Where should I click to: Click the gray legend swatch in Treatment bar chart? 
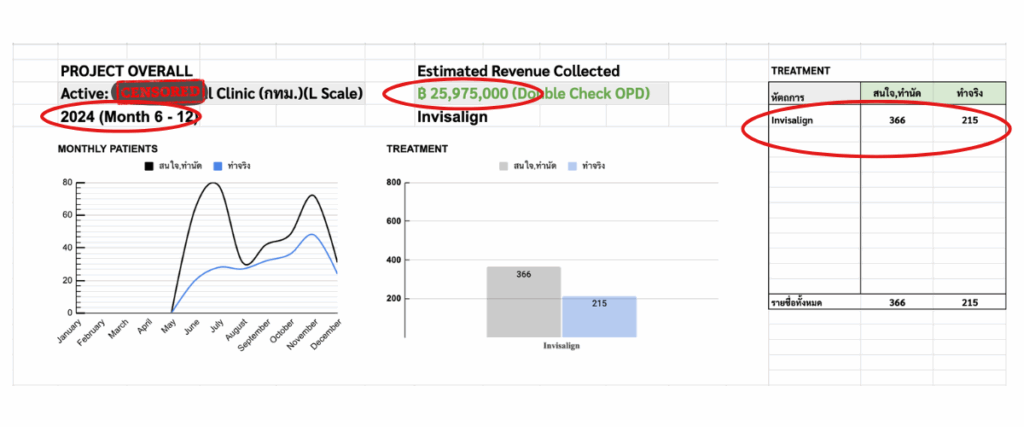(503, 166)
